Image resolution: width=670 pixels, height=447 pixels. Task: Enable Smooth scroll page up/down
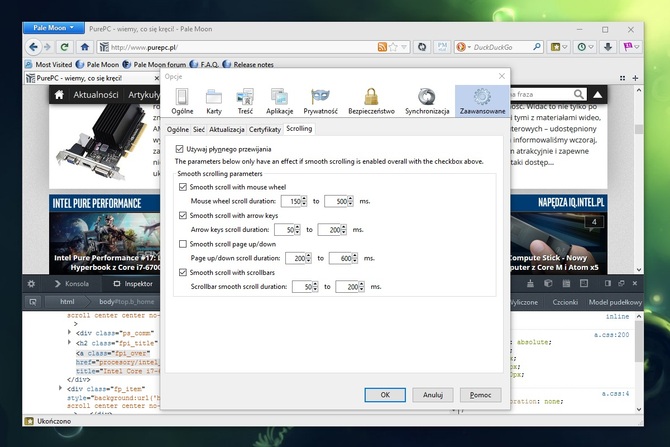pyautogui.click(x=183, y=243)
